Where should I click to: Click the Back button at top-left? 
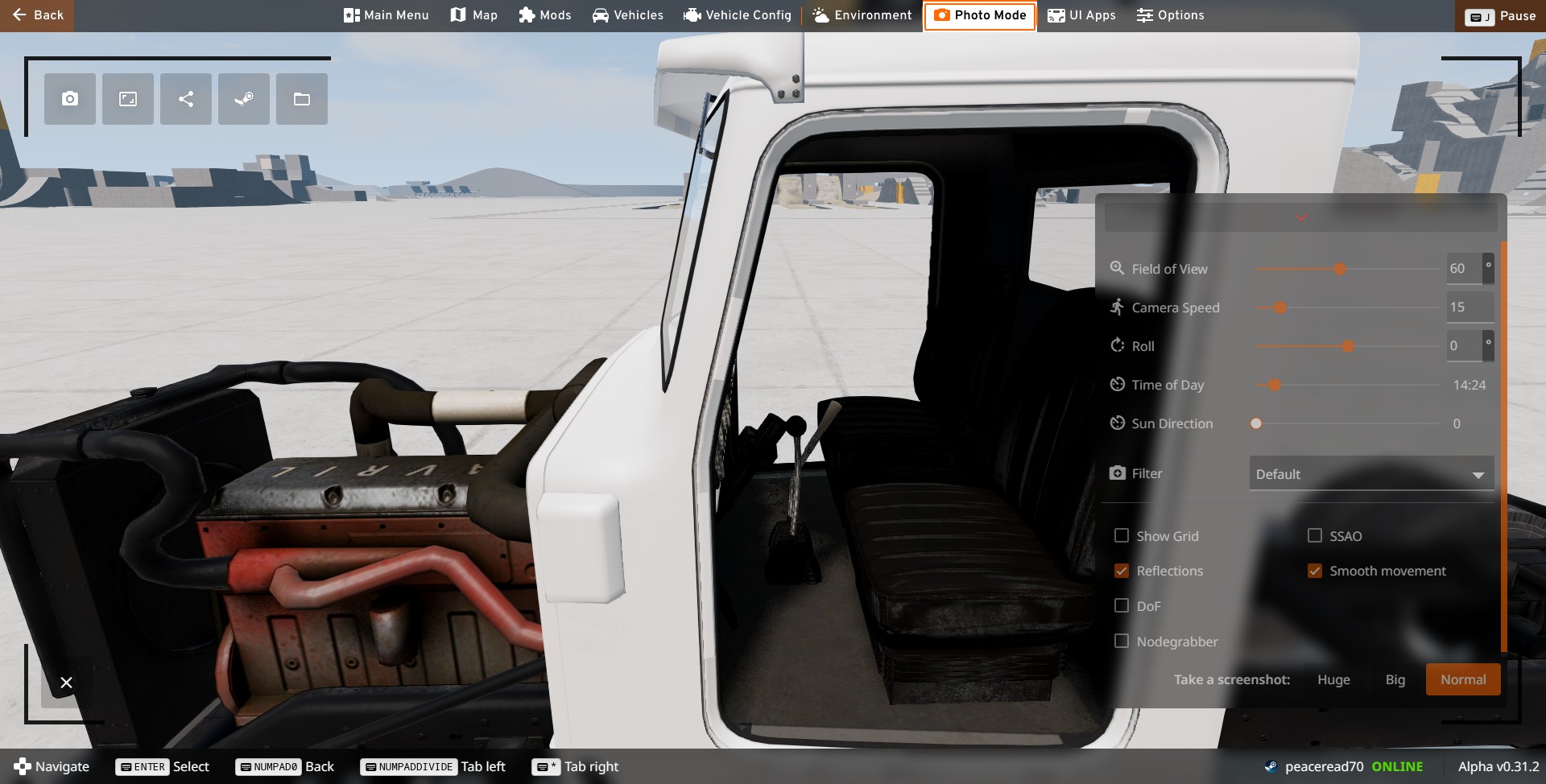pos(37,15)
